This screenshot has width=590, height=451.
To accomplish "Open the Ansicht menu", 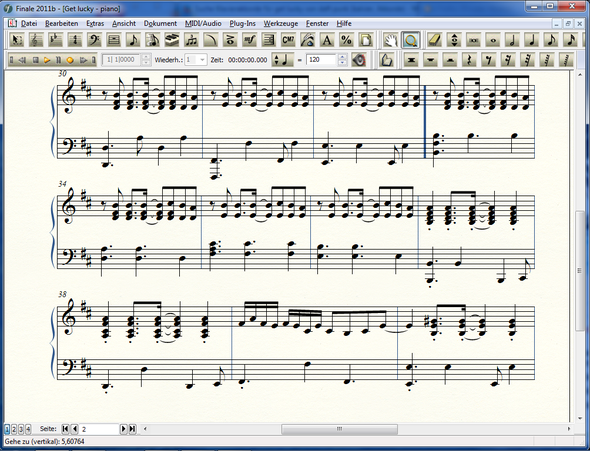I will tap(124, 23).
